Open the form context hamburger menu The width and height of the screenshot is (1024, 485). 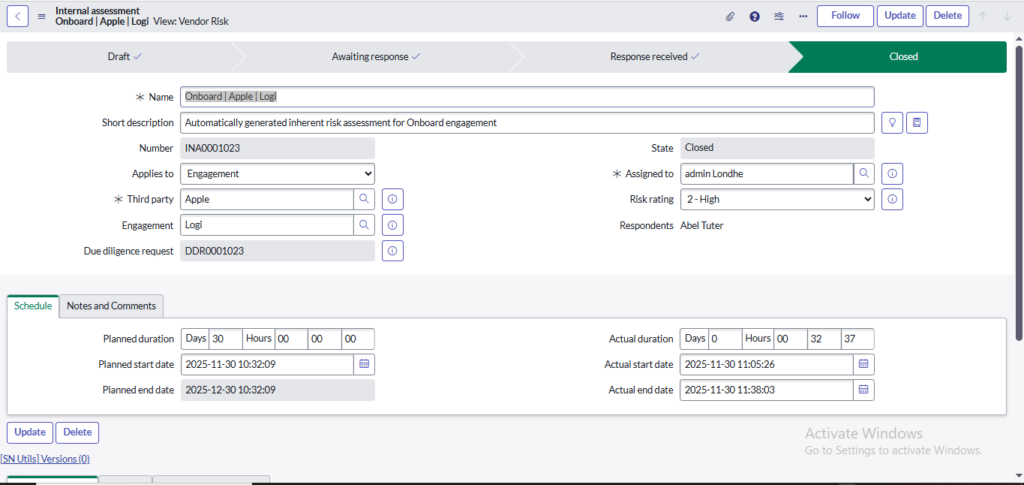[41, 16]
